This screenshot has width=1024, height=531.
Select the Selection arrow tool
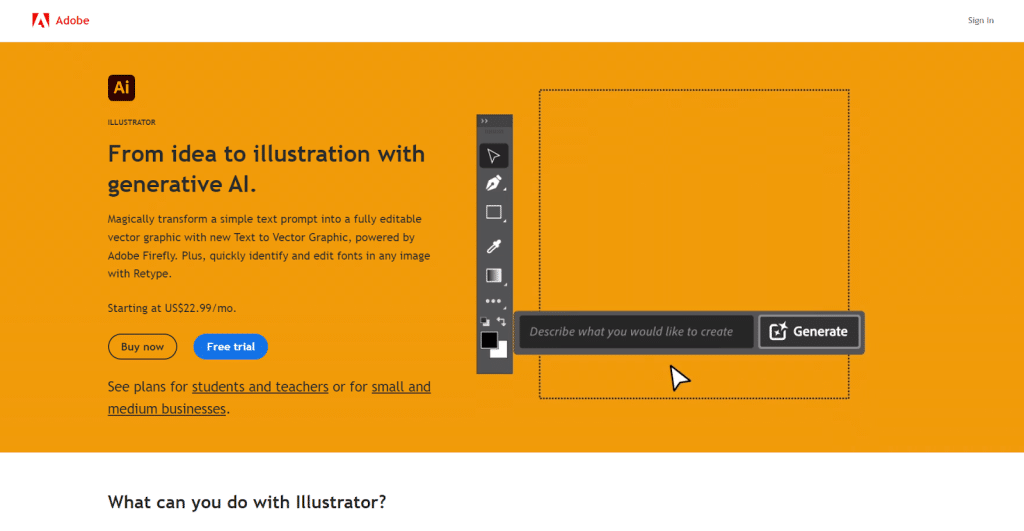(494, 156)
